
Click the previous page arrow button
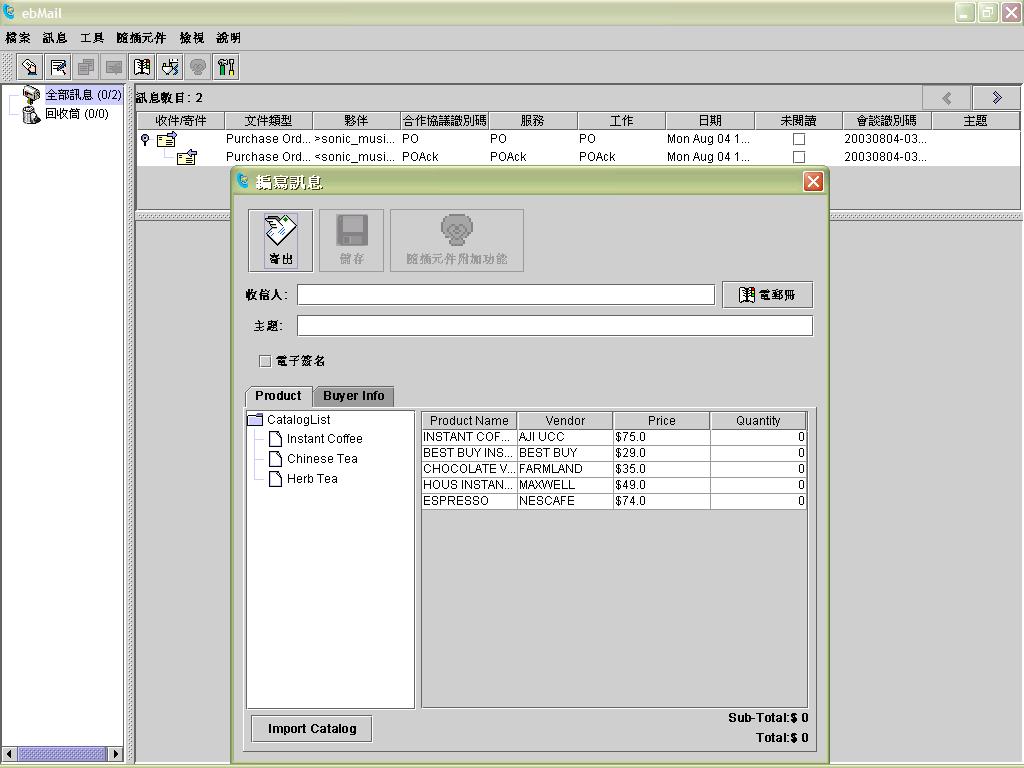946,98
